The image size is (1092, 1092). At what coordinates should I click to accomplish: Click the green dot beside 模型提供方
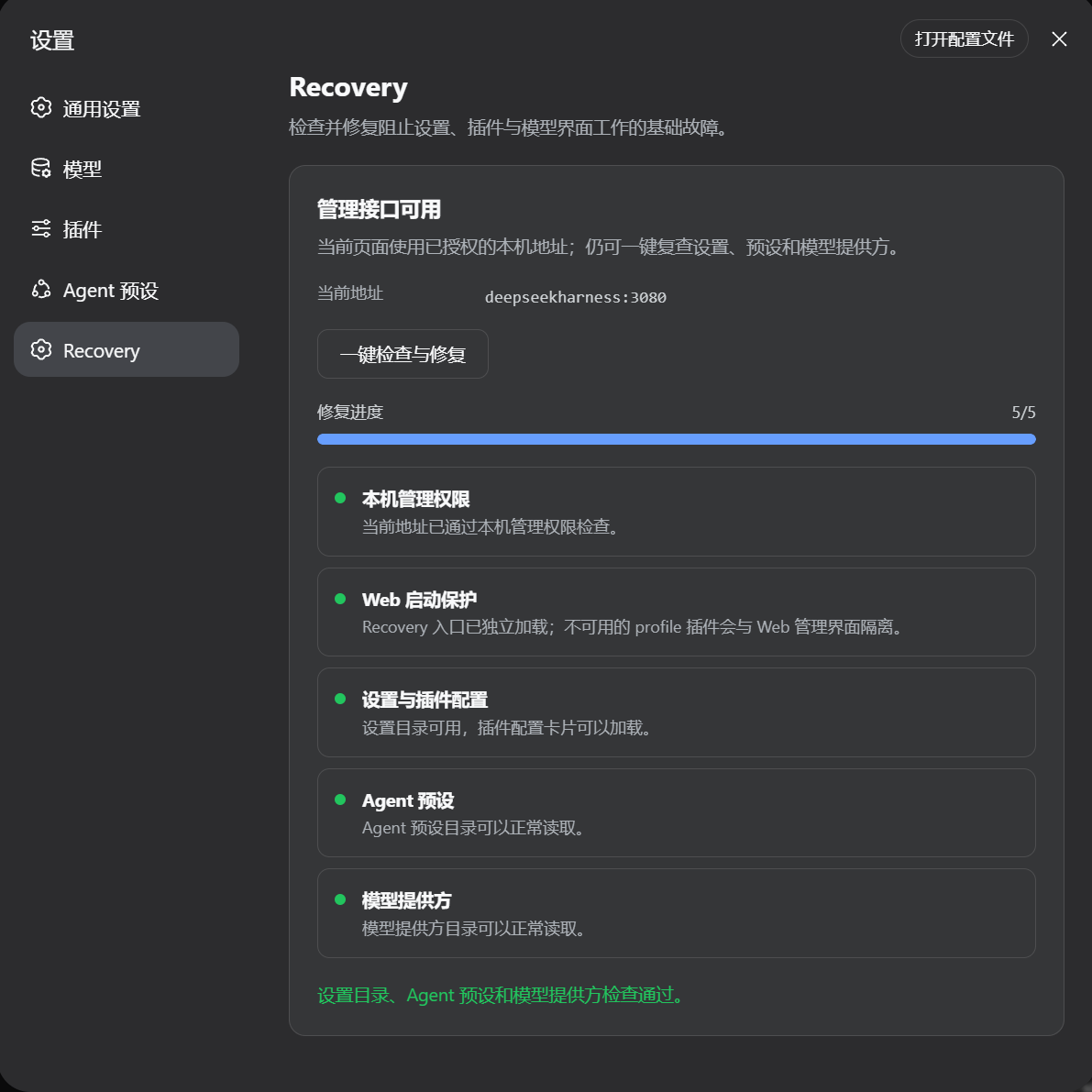tap(340, 899)
